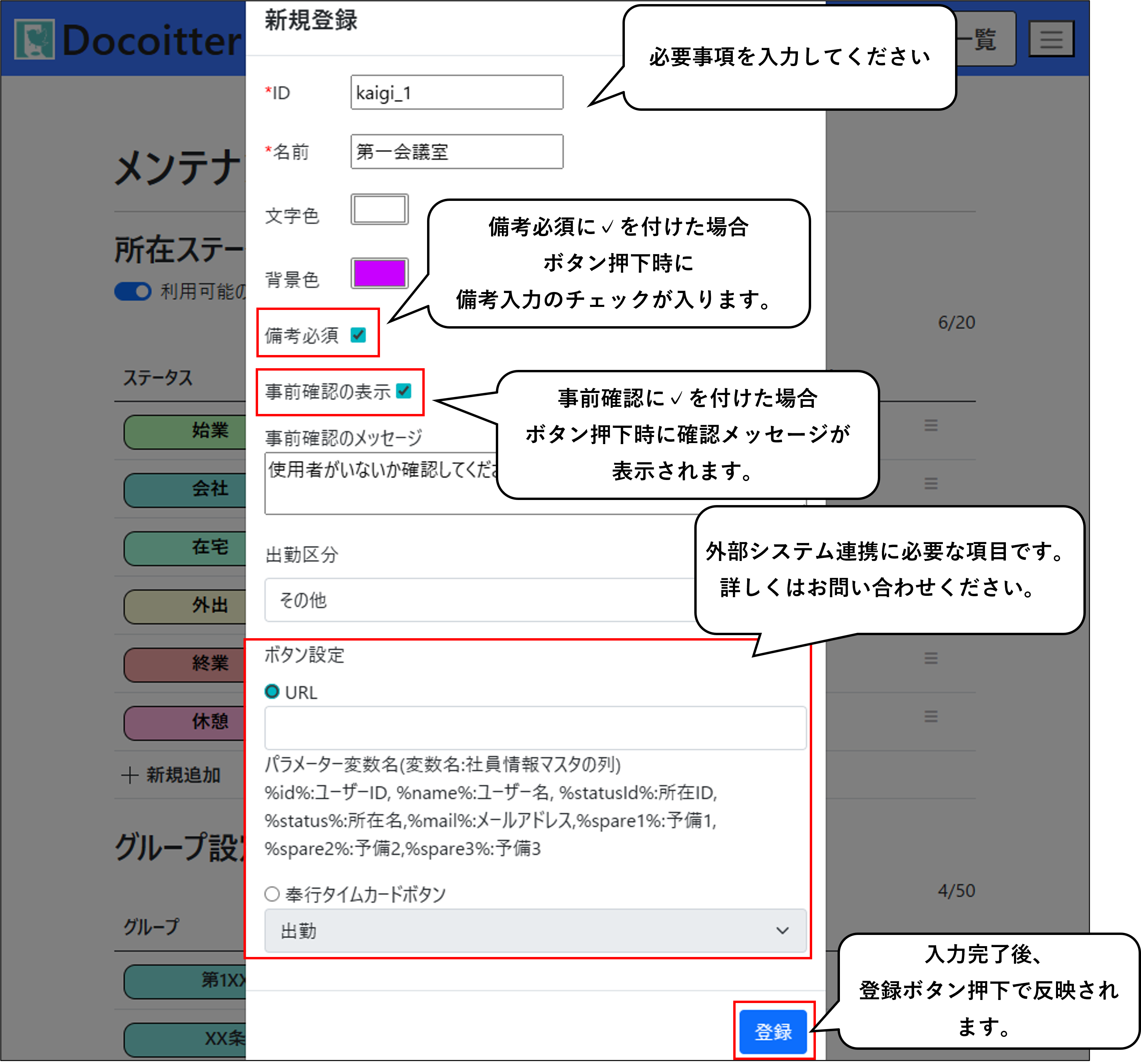Click the plus icon for 新規追加

point(130,775)
